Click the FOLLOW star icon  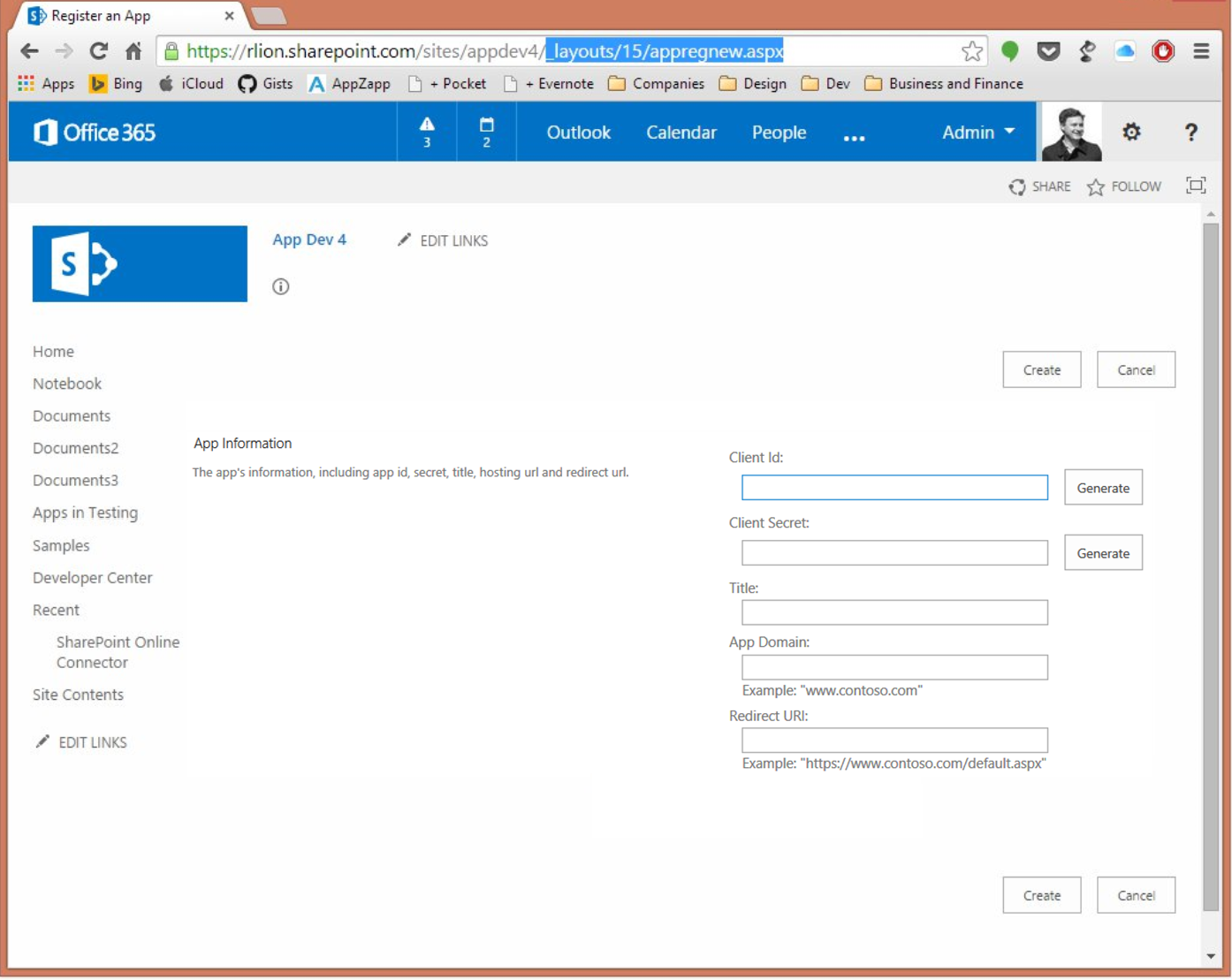pos(1097,186)
